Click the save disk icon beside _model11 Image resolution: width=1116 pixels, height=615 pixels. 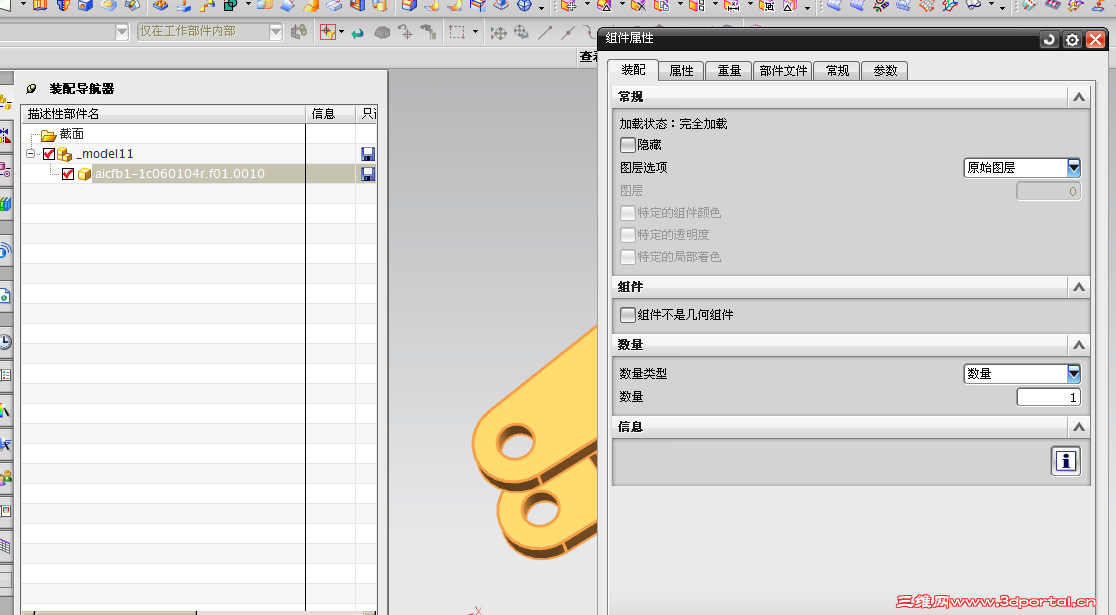367,153
